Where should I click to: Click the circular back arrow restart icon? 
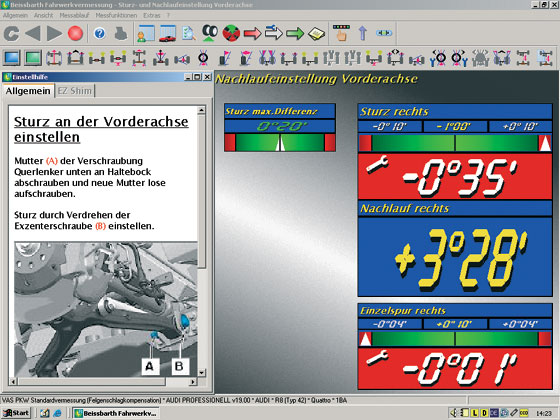pyautogui.click(x=12, y=34)
